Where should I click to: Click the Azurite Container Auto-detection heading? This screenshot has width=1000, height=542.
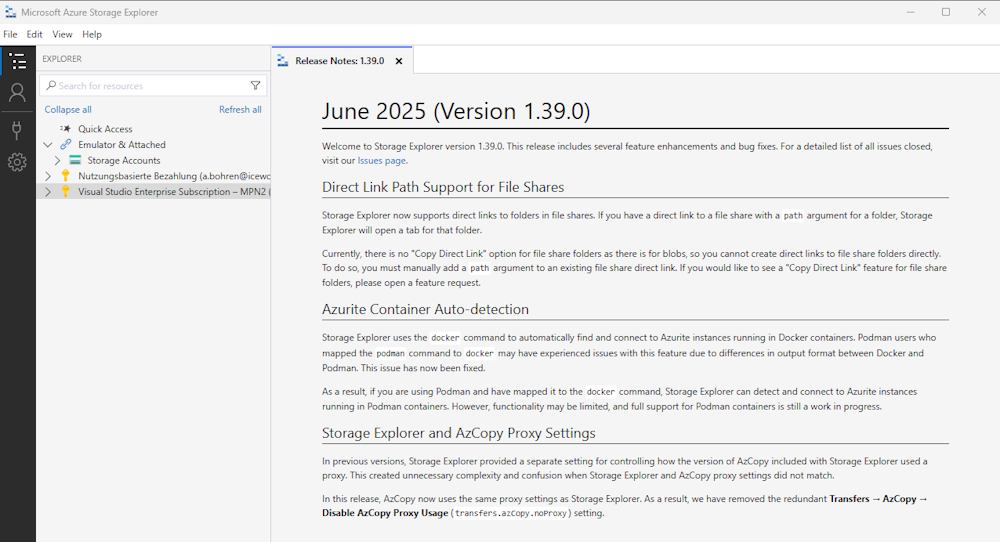(425, 309)
